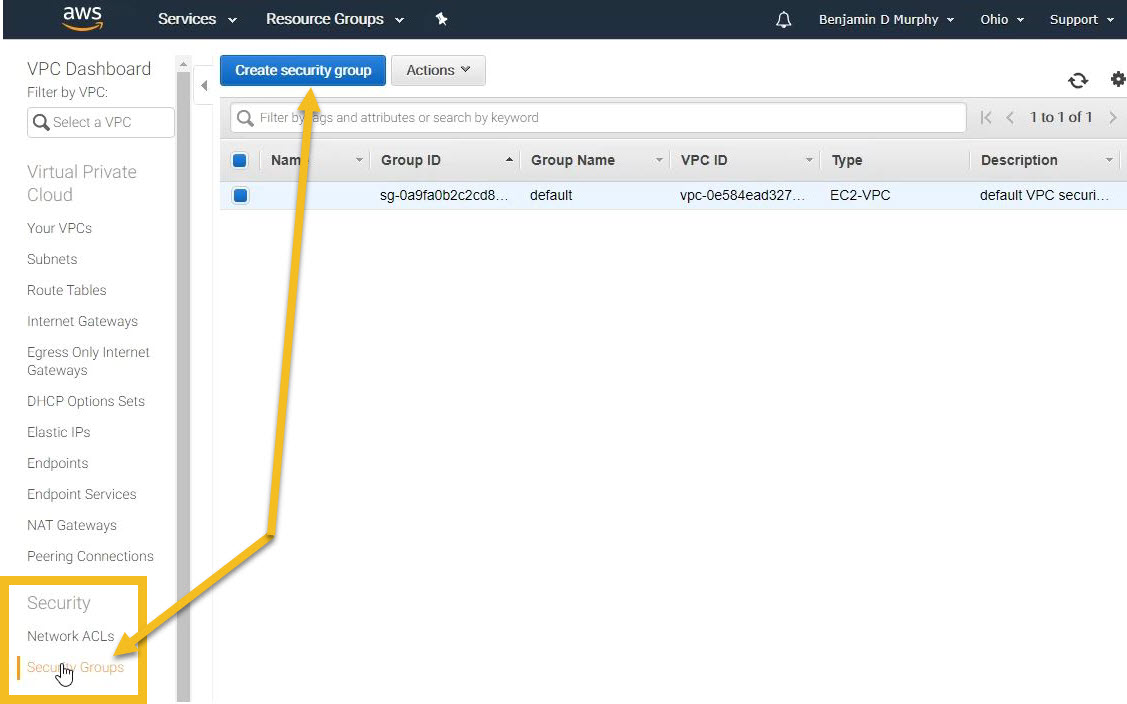Open the Group Name column filter arrow
The width and height of the screenshot is (1127, 704).
click(658, 160)
